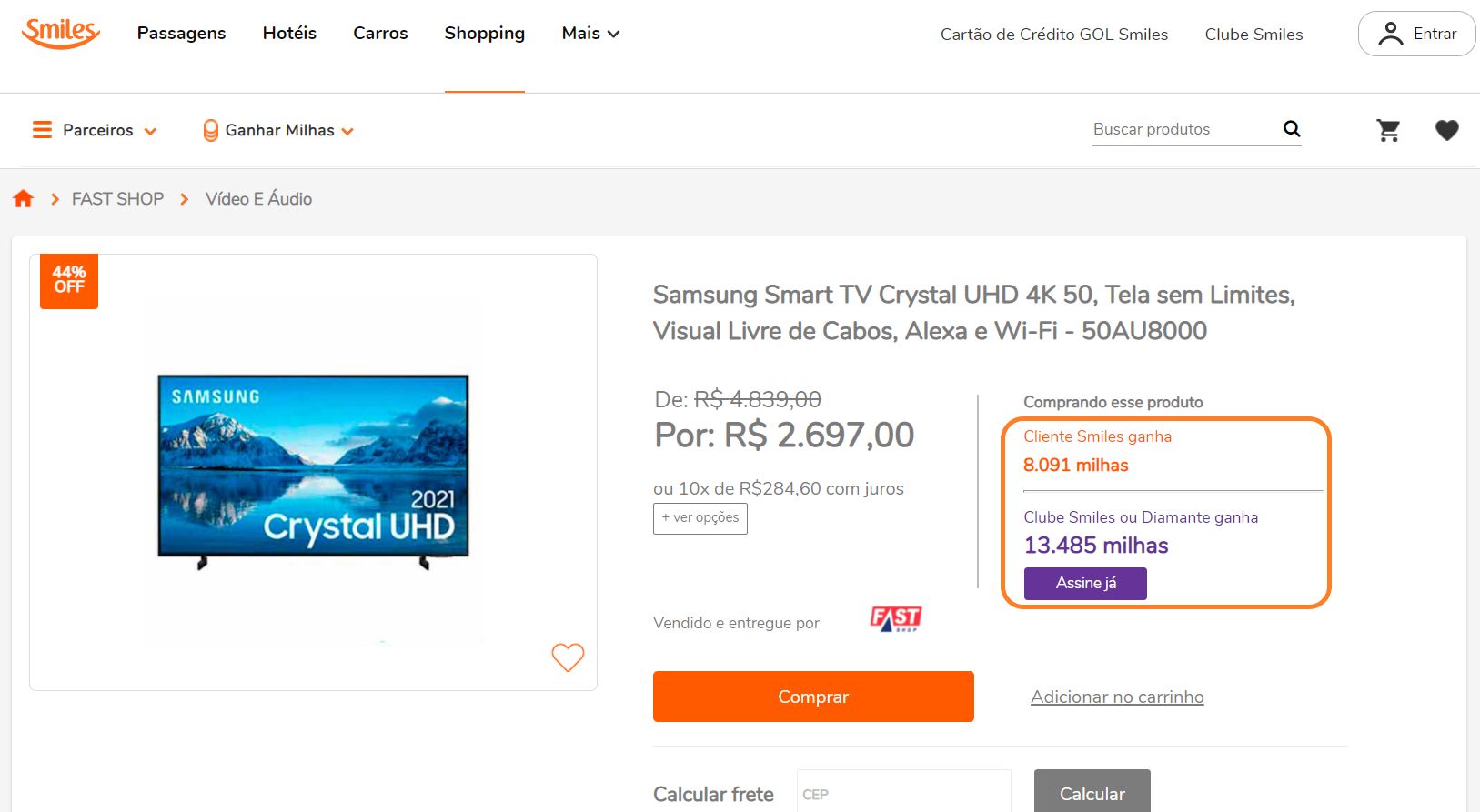This screenshot has width=1480, height=812.
Task: Focus the CEP input field
Action: pyautogui.click(x=903, y=793)
